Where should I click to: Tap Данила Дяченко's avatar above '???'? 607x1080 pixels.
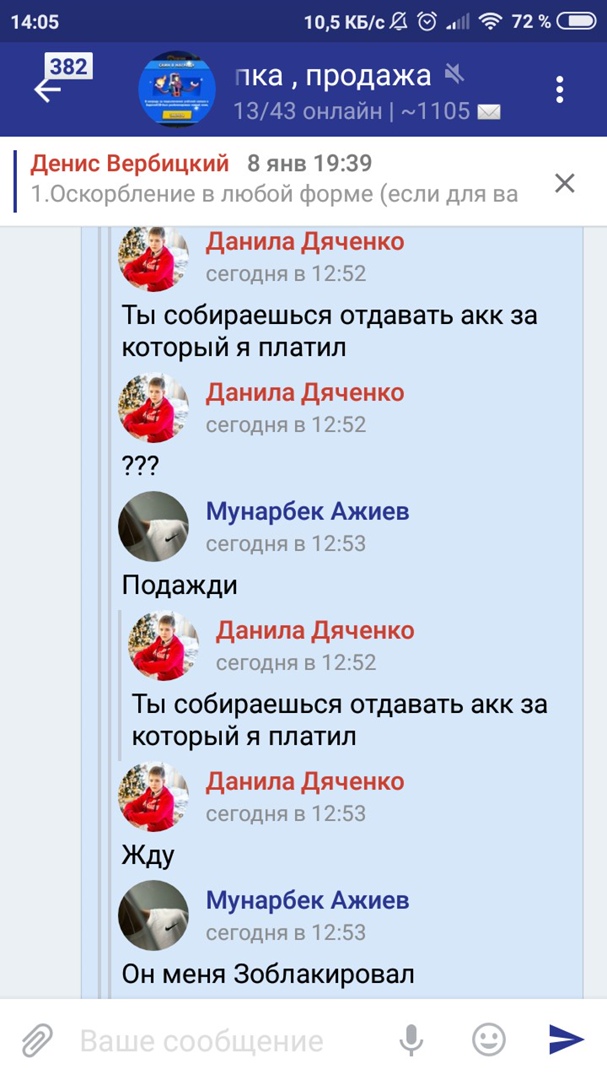point(153,408)
